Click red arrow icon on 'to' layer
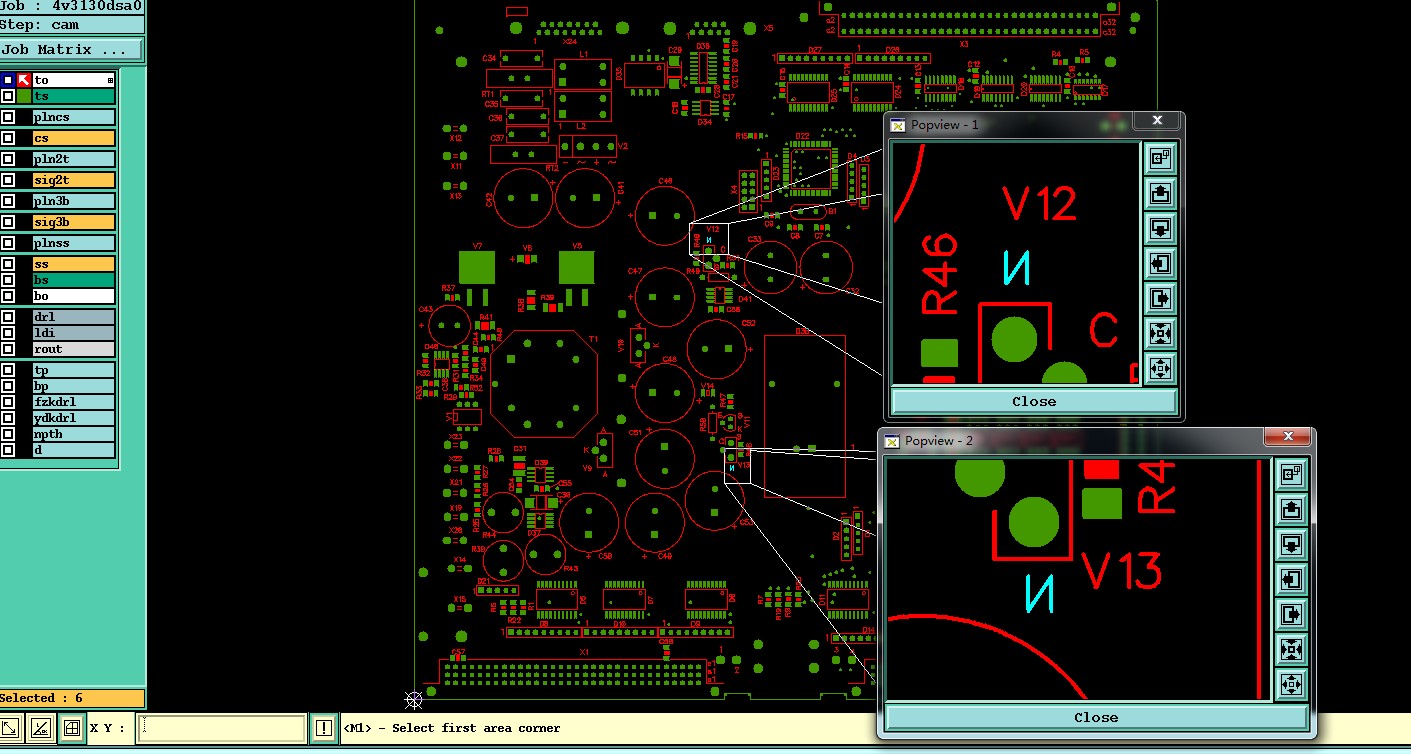 (x=23, y=80)
